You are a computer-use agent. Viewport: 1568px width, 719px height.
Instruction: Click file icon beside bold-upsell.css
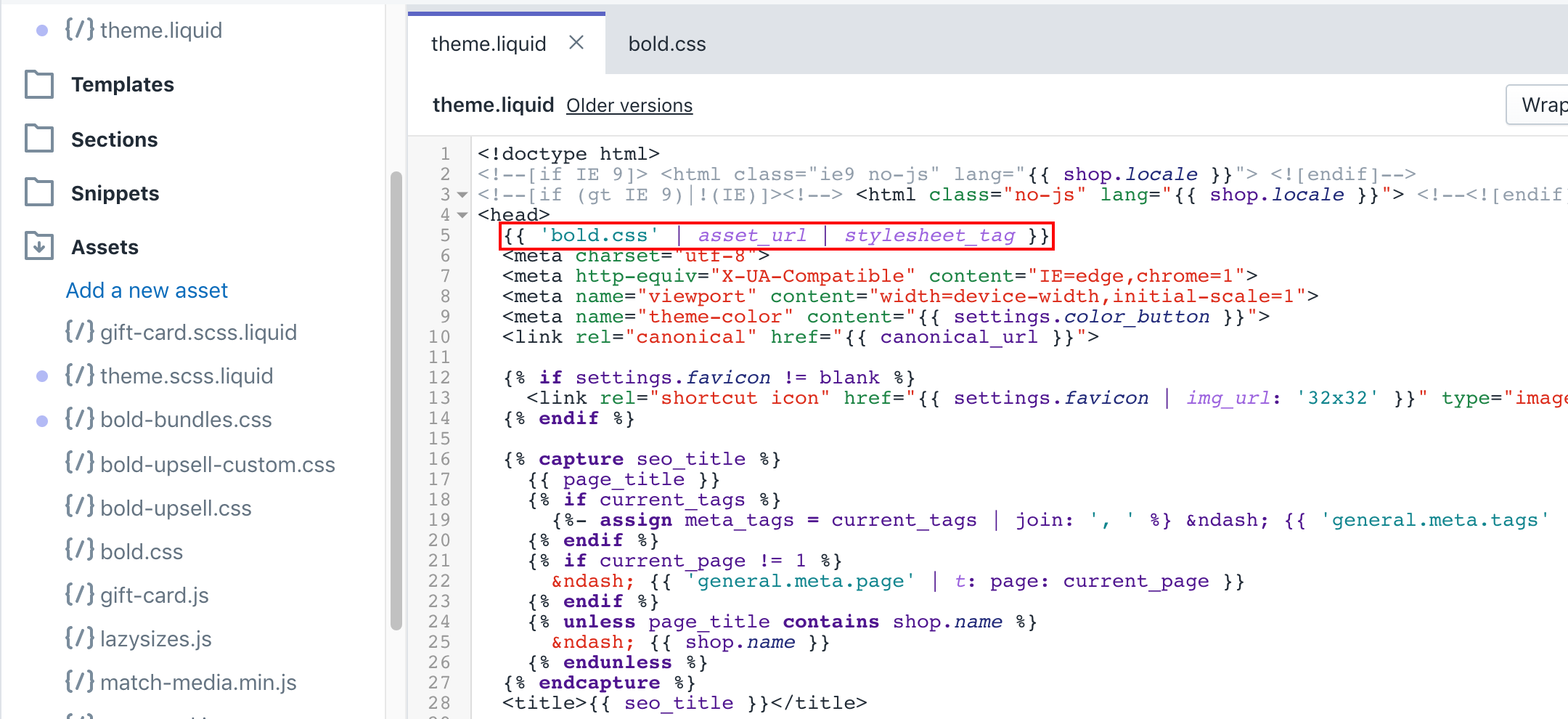(x=80, y=505)
